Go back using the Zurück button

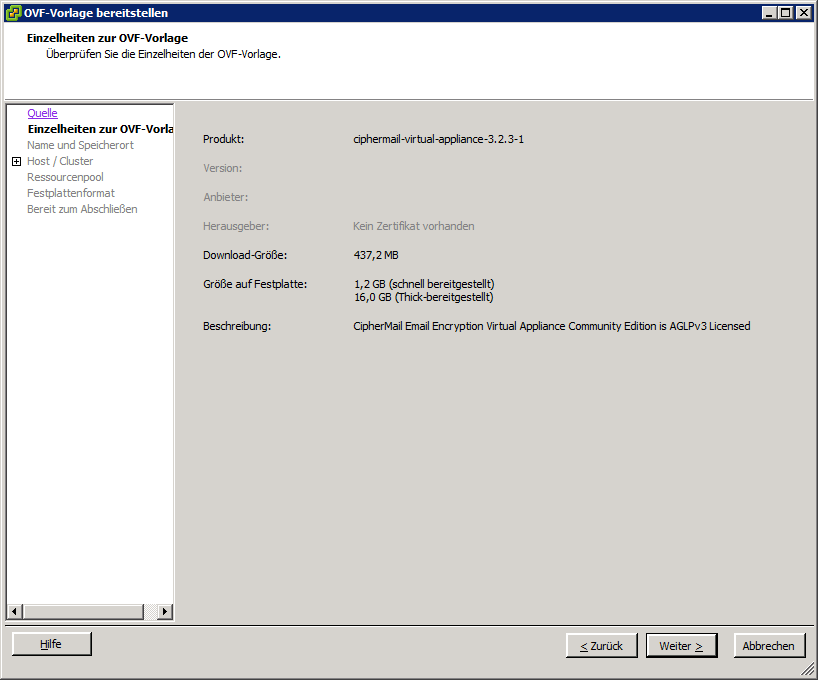pos(601,646)
